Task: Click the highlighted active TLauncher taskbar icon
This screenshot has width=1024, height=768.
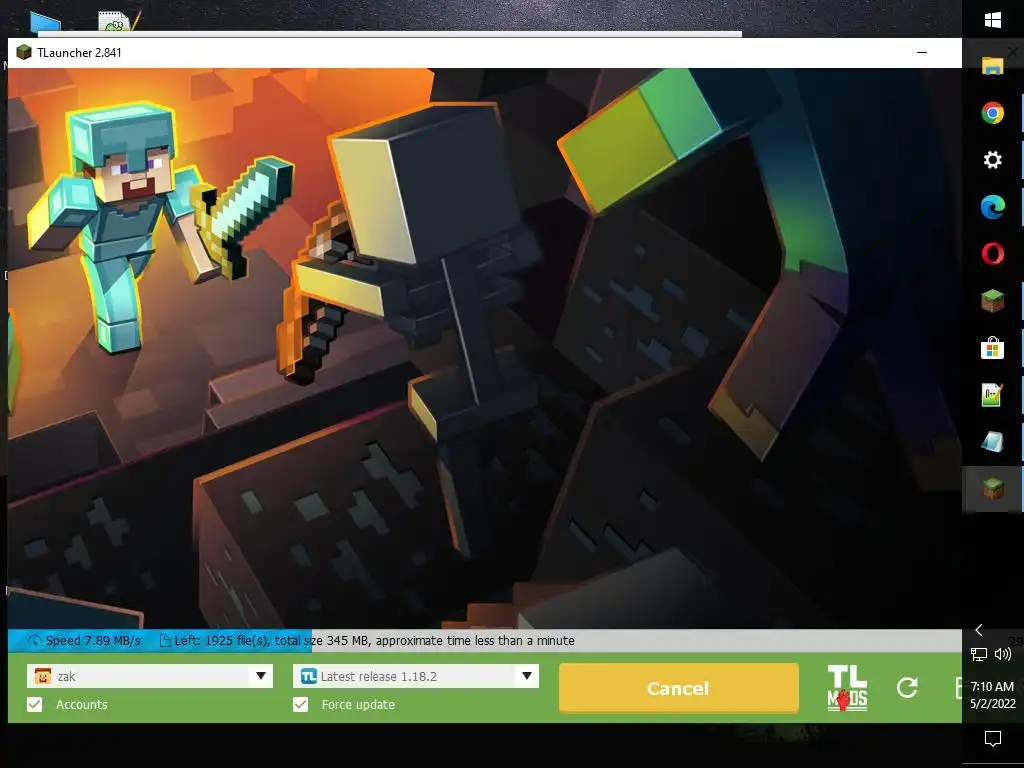Action: [x=993, y=488]
